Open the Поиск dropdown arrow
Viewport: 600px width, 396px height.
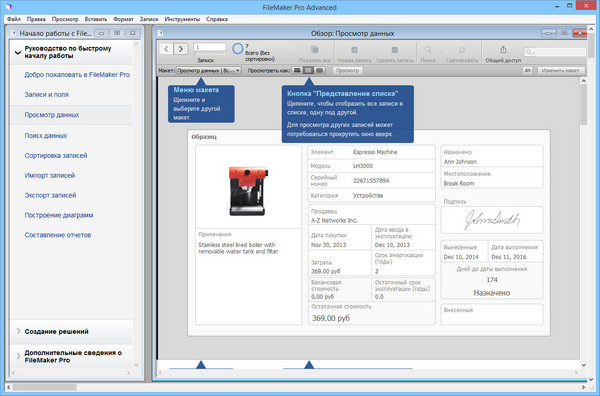[440, 51]
